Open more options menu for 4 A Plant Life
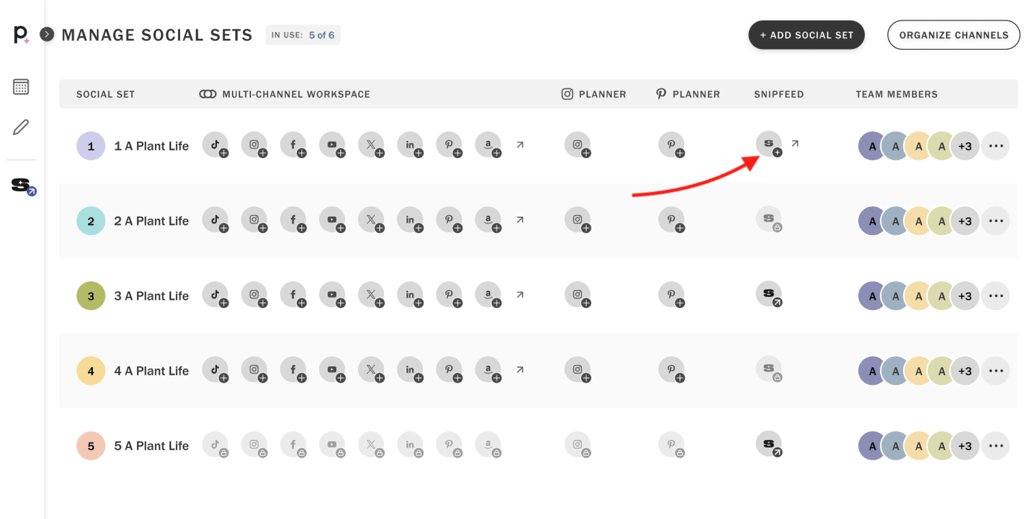 [995, 371]
